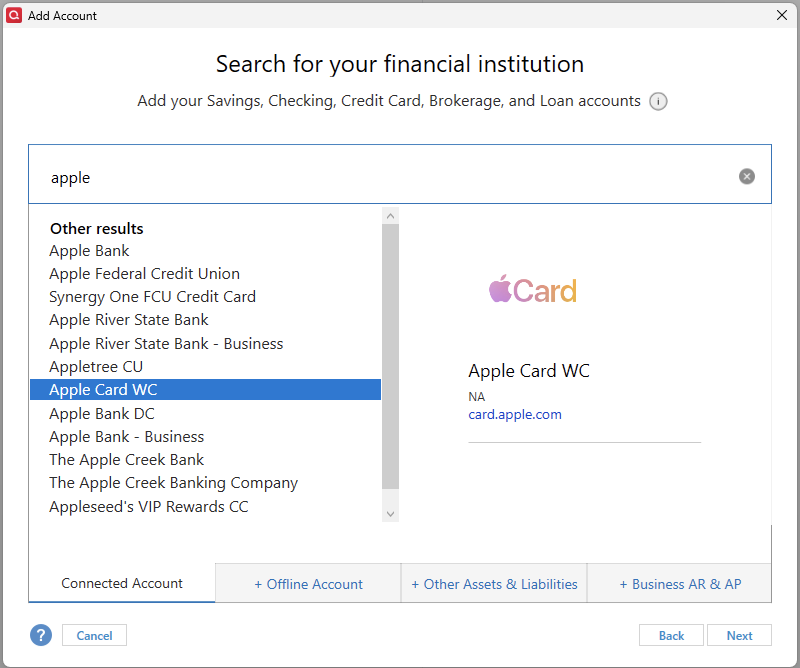Open the + Offline Account tab
Image resolution: width=800 pixels, height=668 pixels.
[x=308, y=583]
